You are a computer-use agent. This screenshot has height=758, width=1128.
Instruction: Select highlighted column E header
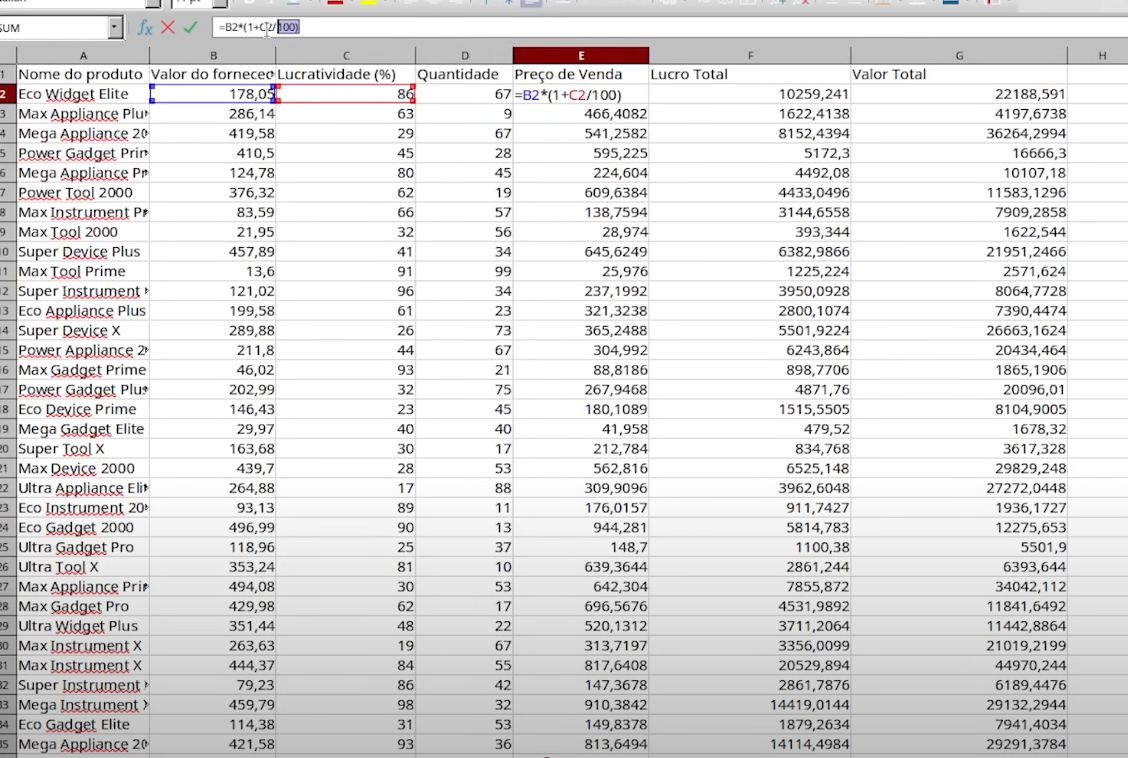581,55
